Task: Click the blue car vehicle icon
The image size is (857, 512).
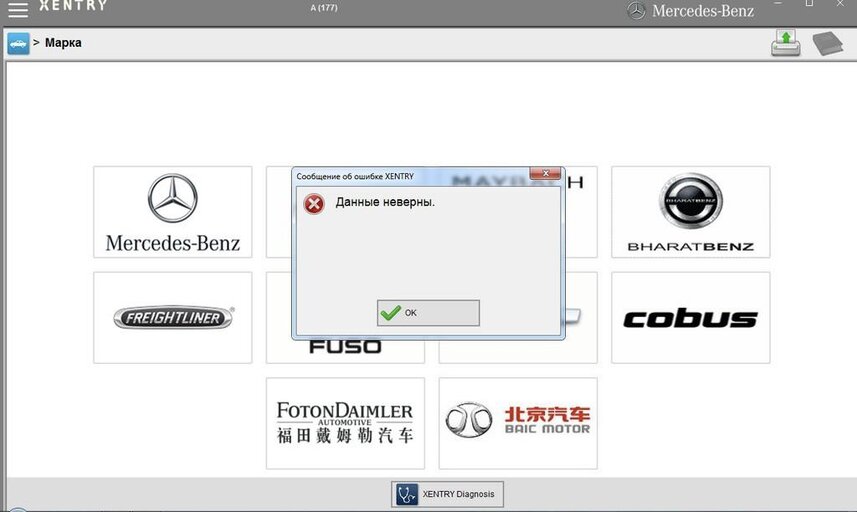Action: (18, 43)
